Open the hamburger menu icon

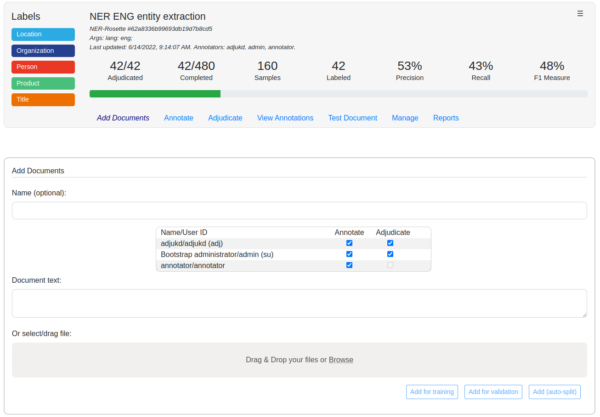point(580,14)
